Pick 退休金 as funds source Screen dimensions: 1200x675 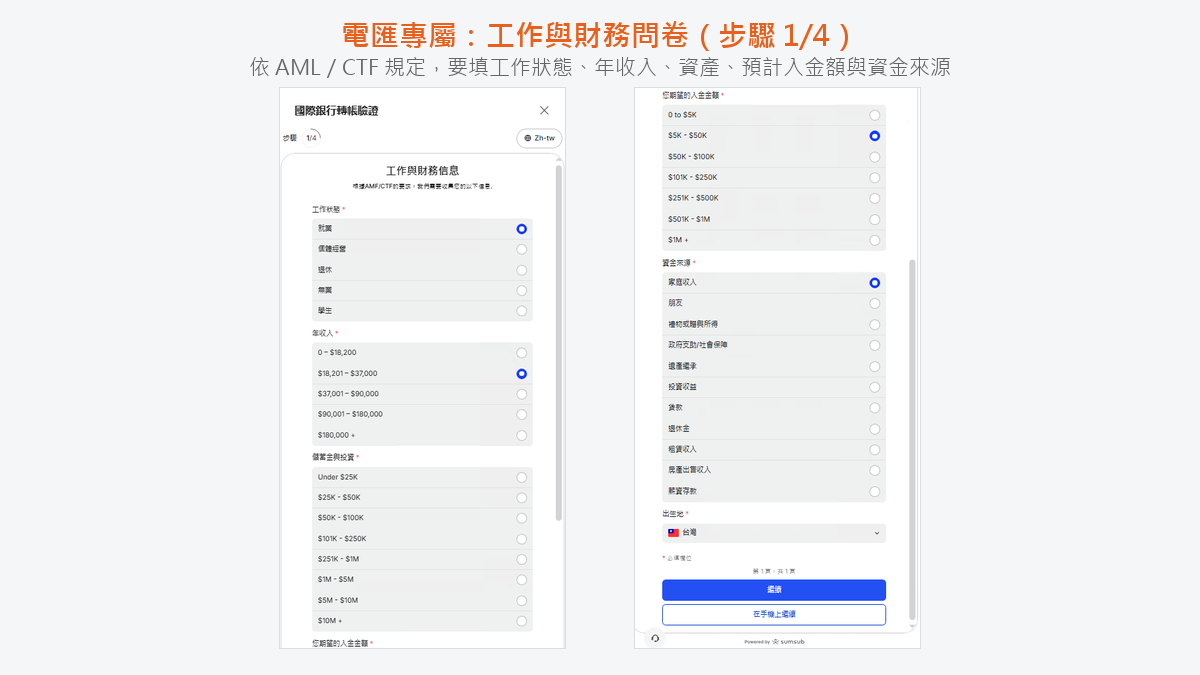click(774, 429)
